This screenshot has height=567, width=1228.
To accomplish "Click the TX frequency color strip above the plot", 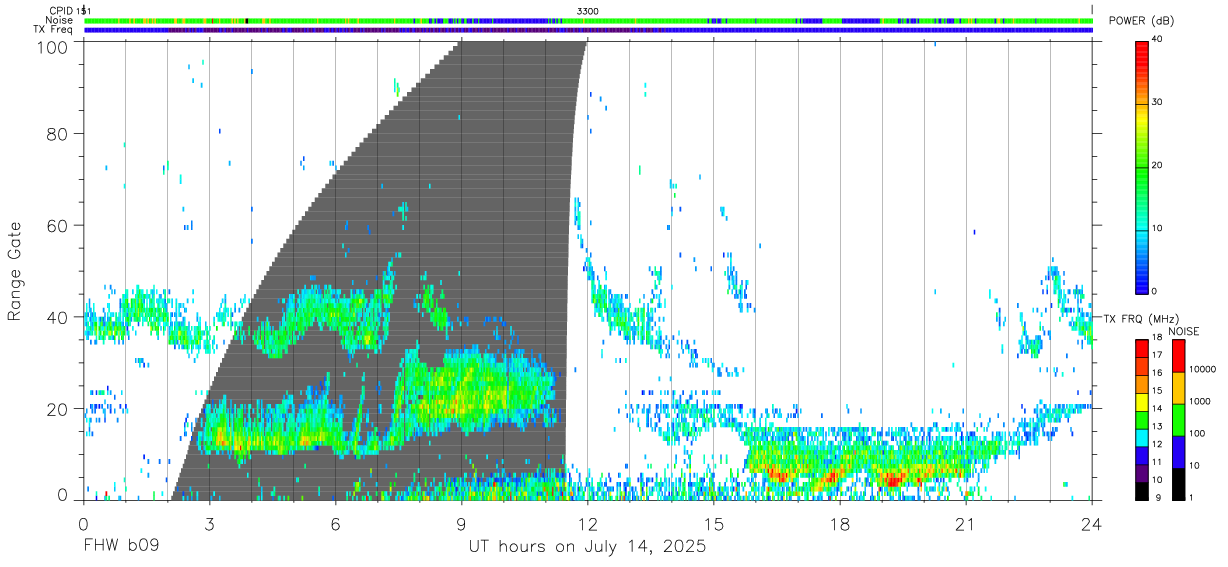I will [588, 30].
